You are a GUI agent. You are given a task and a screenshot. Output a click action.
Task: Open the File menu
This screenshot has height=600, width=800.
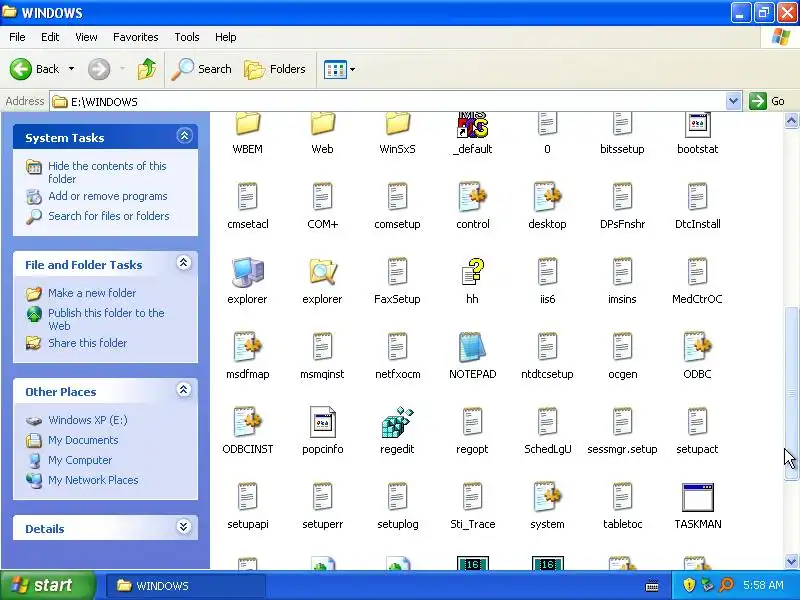[x=17, y=37]
